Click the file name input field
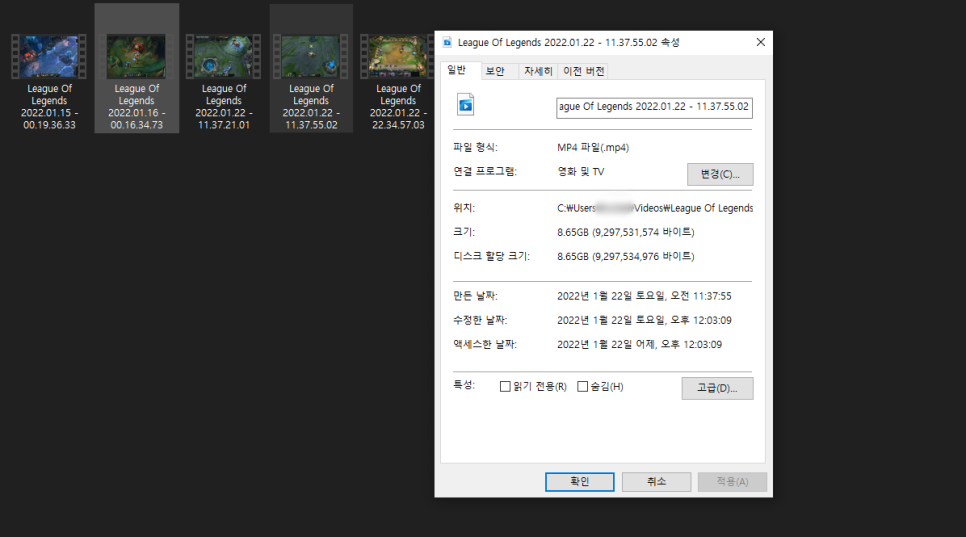The height and width of the screenshot is (537, 966). click(x=654, y=107)
